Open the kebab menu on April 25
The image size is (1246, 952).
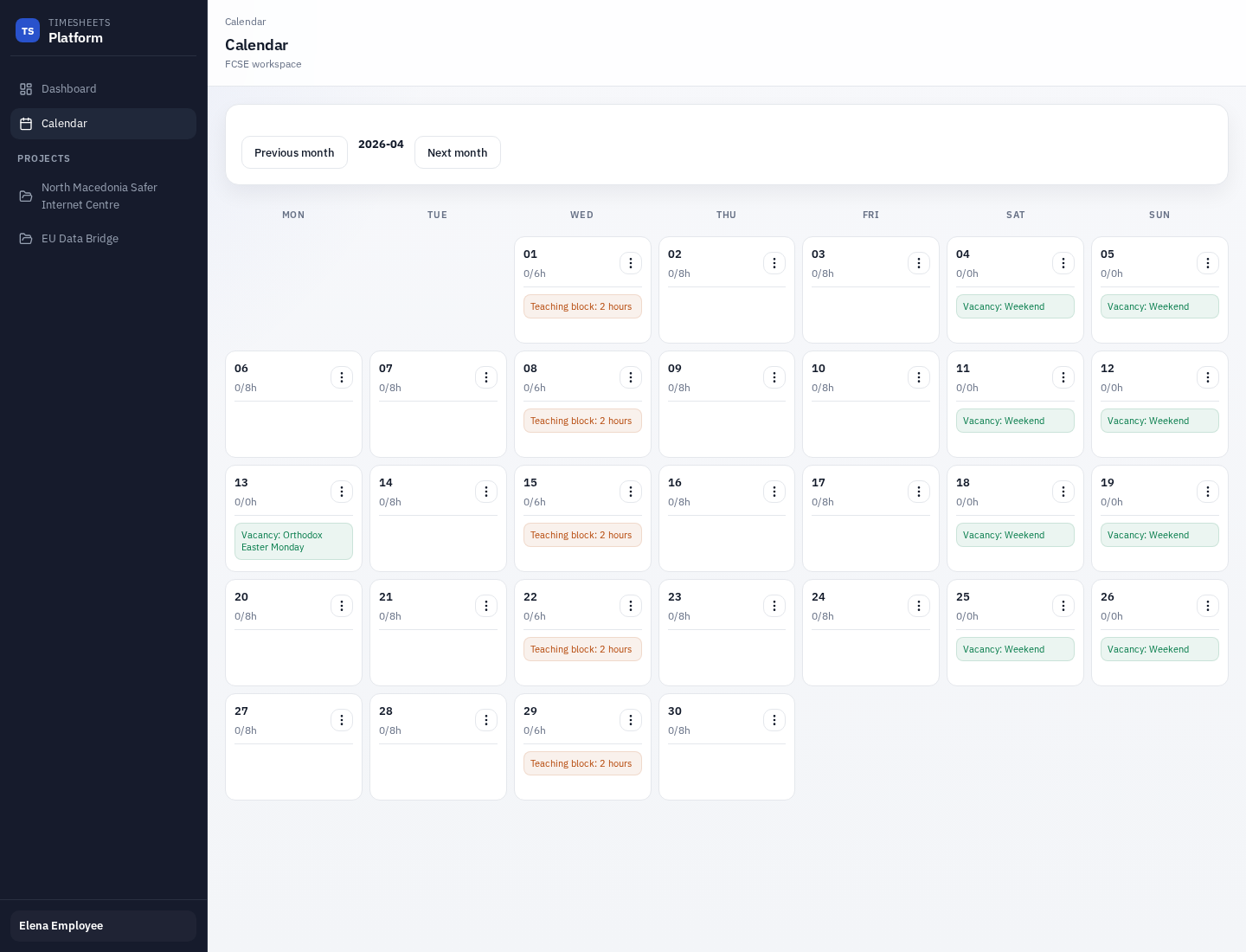[x=1063, y=606]
